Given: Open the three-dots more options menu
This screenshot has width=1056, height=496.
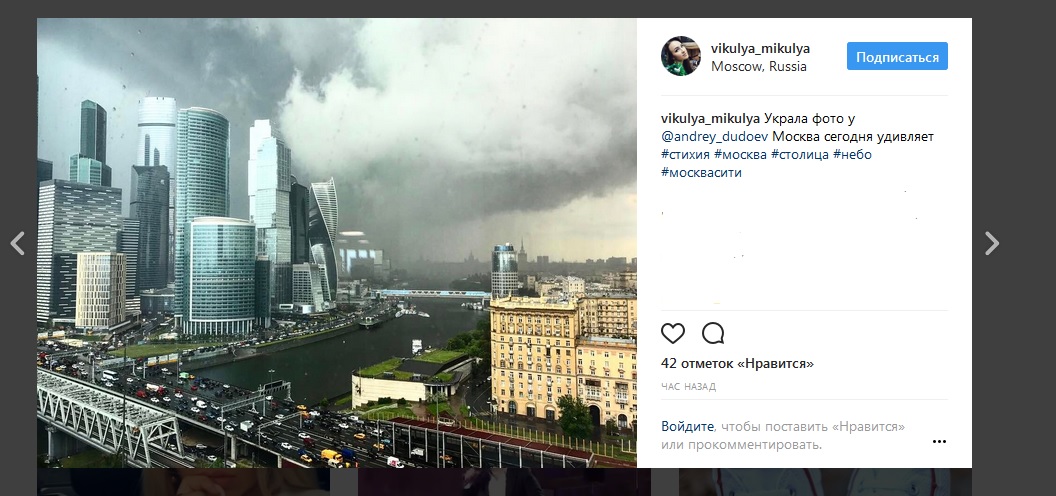Looking at the screenshot, I should 939,441.
